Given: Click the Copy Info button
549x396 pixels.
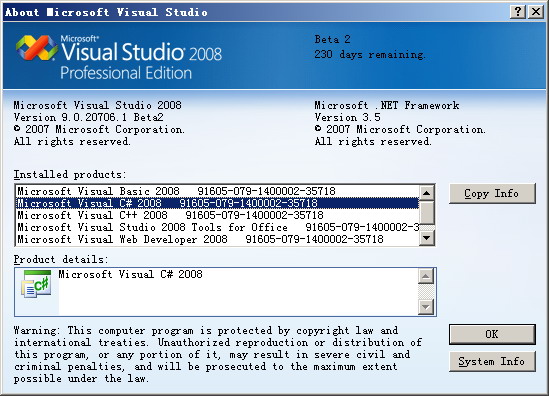Looking at the screenshot, I should click(x=492, y=193).
